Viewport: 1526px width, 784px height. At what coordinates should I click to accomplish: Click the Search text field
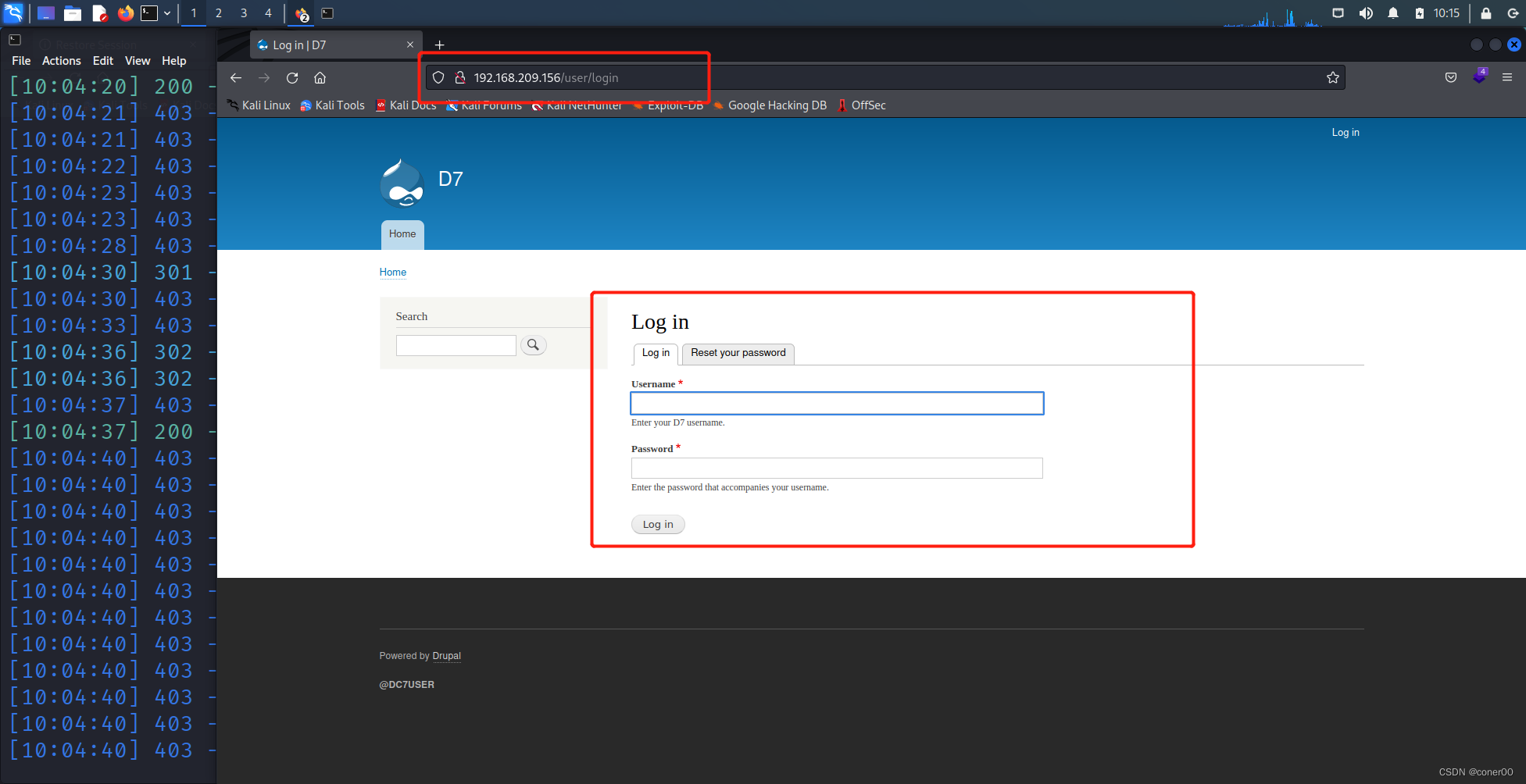click(x=456, y=346)
